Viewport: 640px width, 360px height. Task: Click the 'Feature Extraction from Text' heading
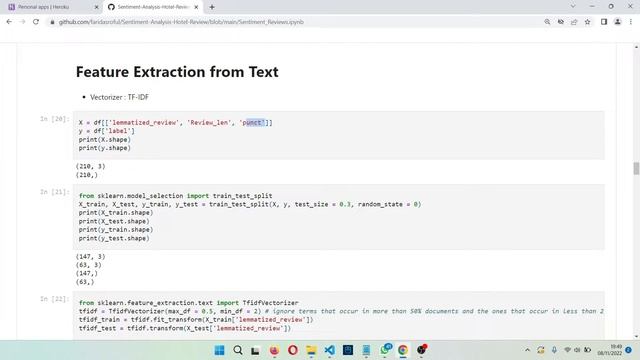pos(177,72)
